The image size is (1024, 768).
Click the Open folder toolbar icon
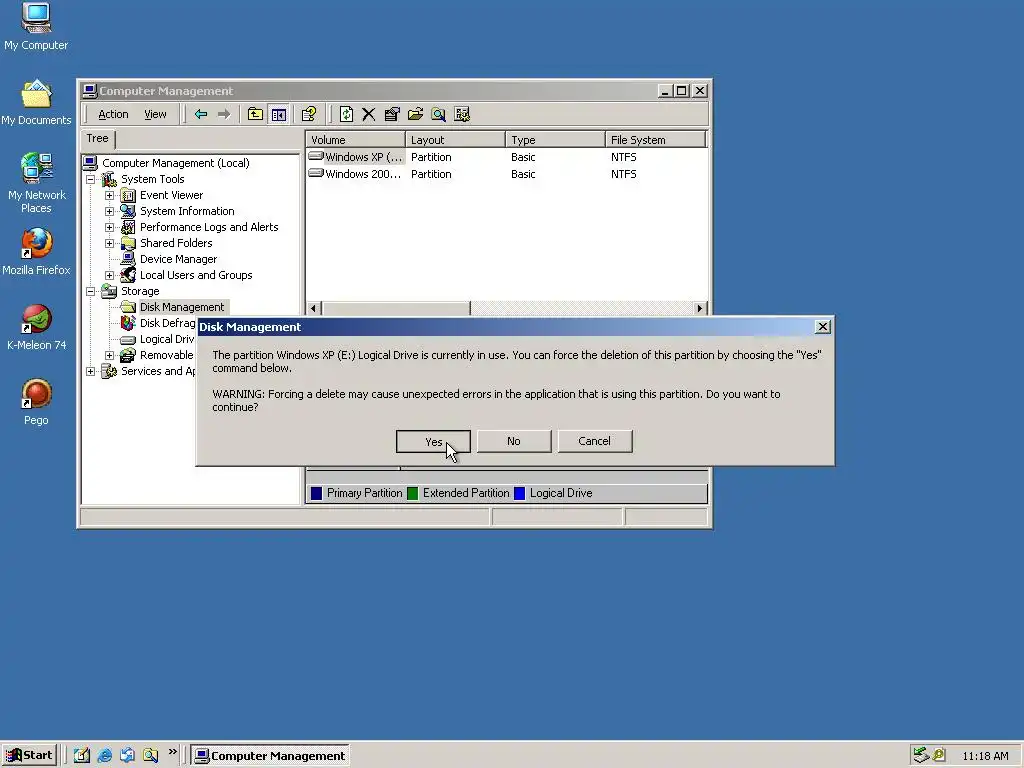(415, 114)
